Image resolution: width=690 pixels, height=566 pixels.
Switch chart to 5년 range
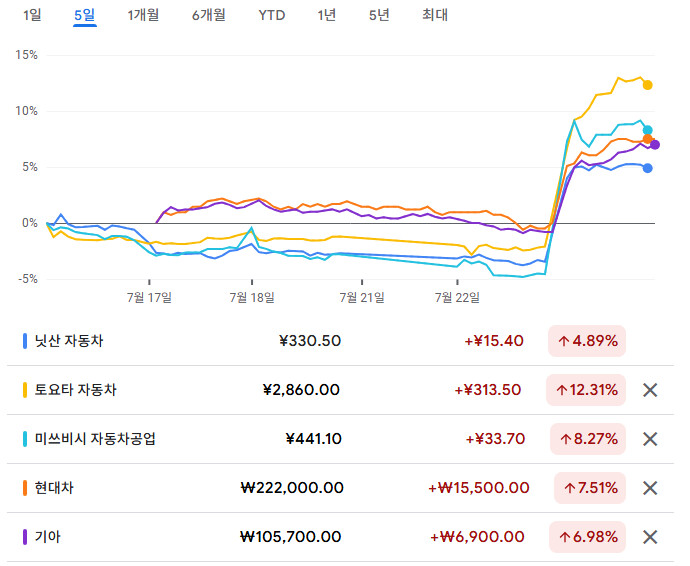click(379, 15)
